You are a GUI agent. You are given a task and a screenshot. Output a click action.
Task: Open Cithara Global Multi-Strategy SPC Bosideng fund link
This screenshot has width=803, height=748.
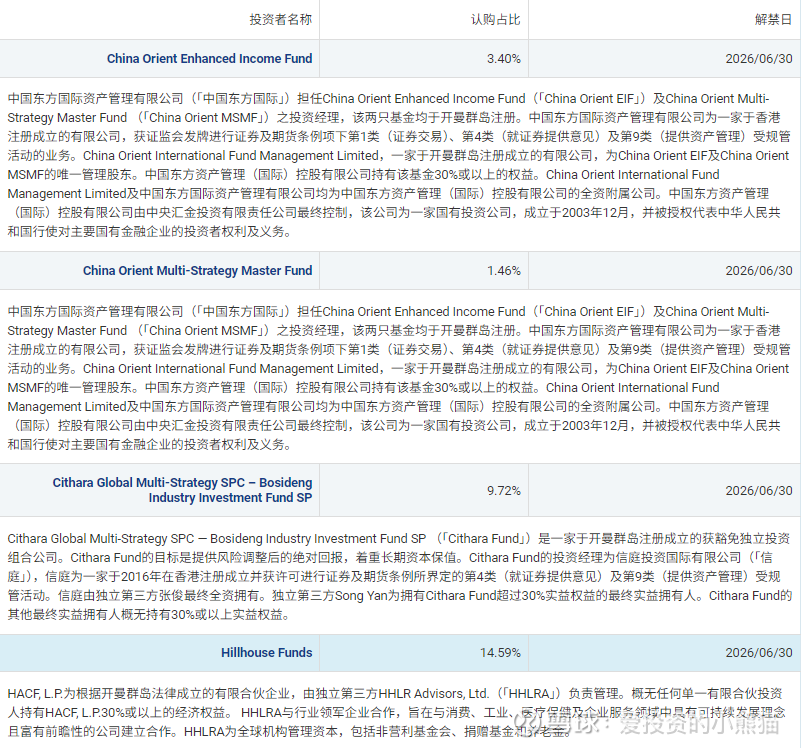click(x=182, y=490)
